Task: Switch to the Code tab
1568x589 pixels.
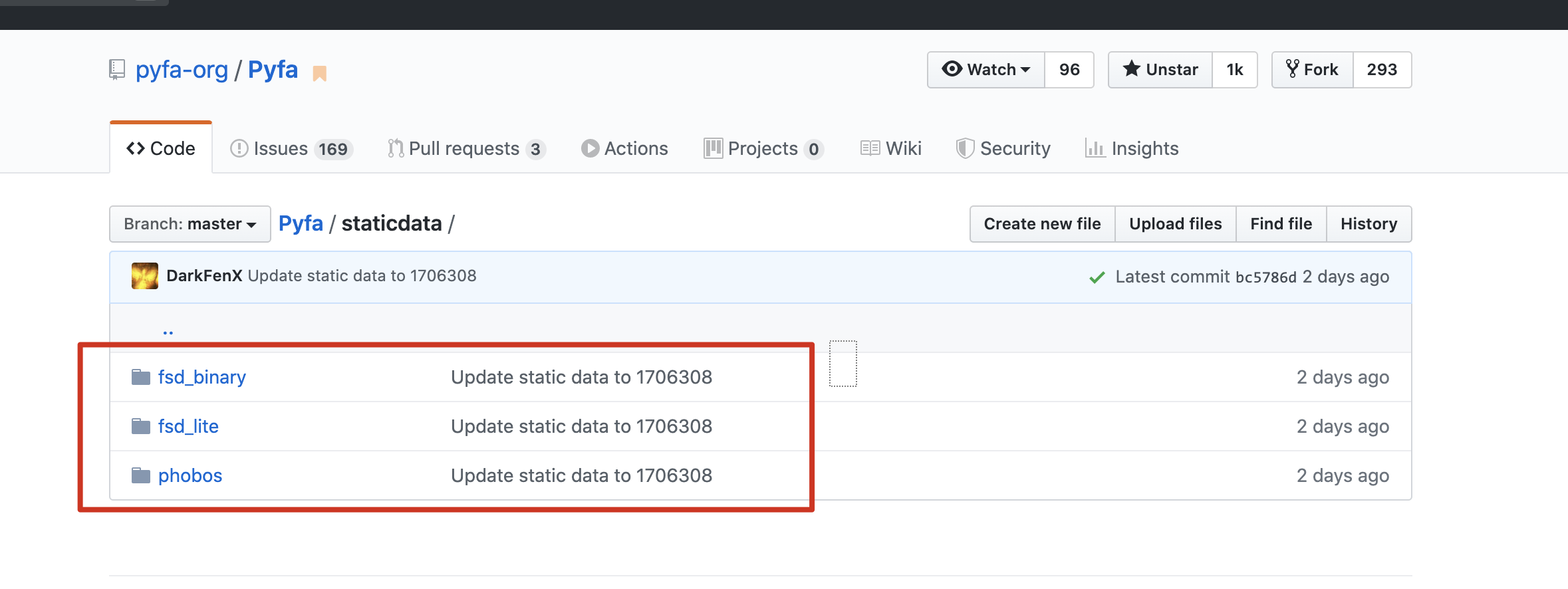Action: pos(161,148)
